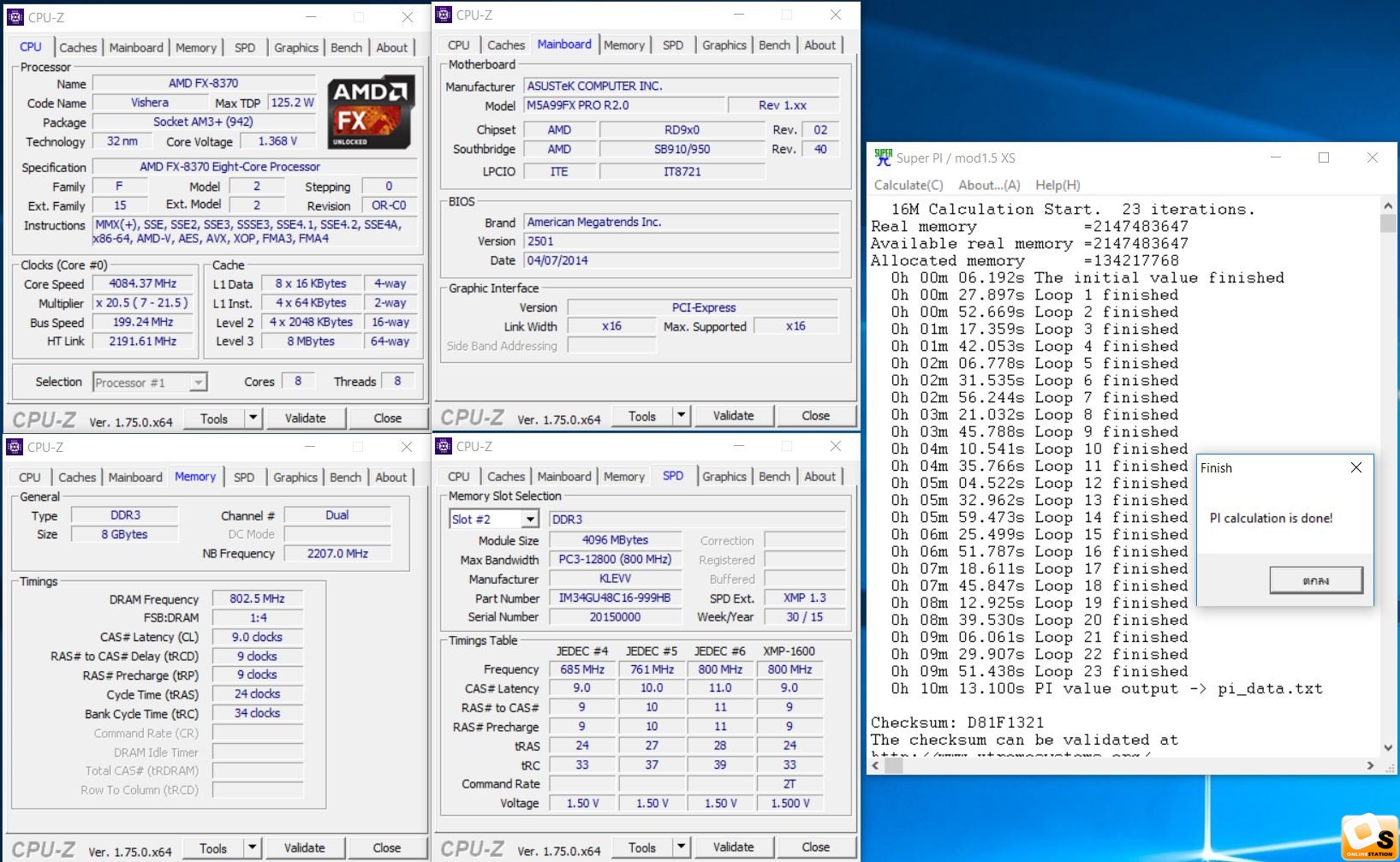The image size is (1400, 862).
Task: Click the Super PI vertical scrollbar thumb
Action: 1388,223
